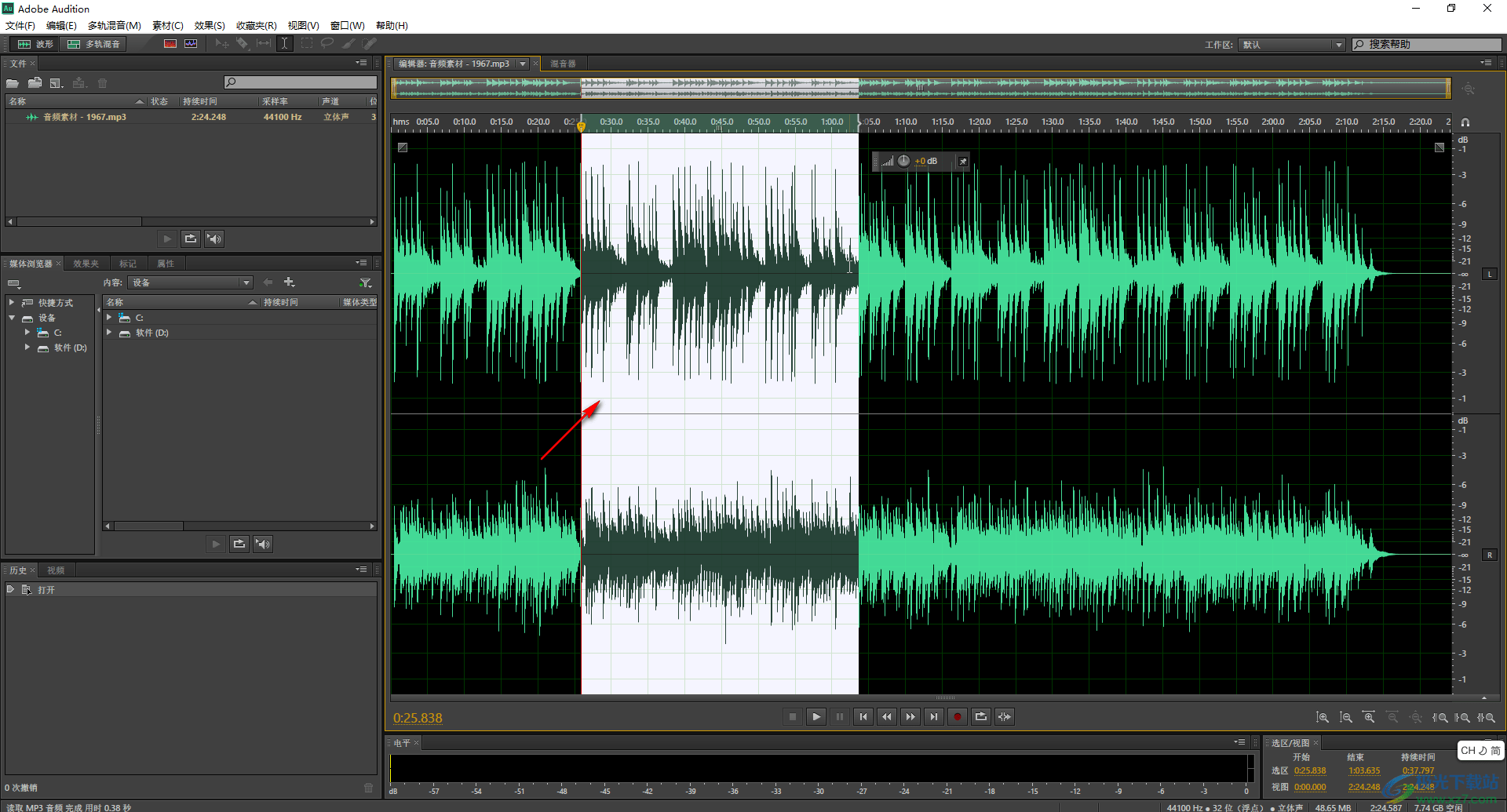Move playhead to next marker
Viewport: 1507px width, 812px height.
point(934,716)
